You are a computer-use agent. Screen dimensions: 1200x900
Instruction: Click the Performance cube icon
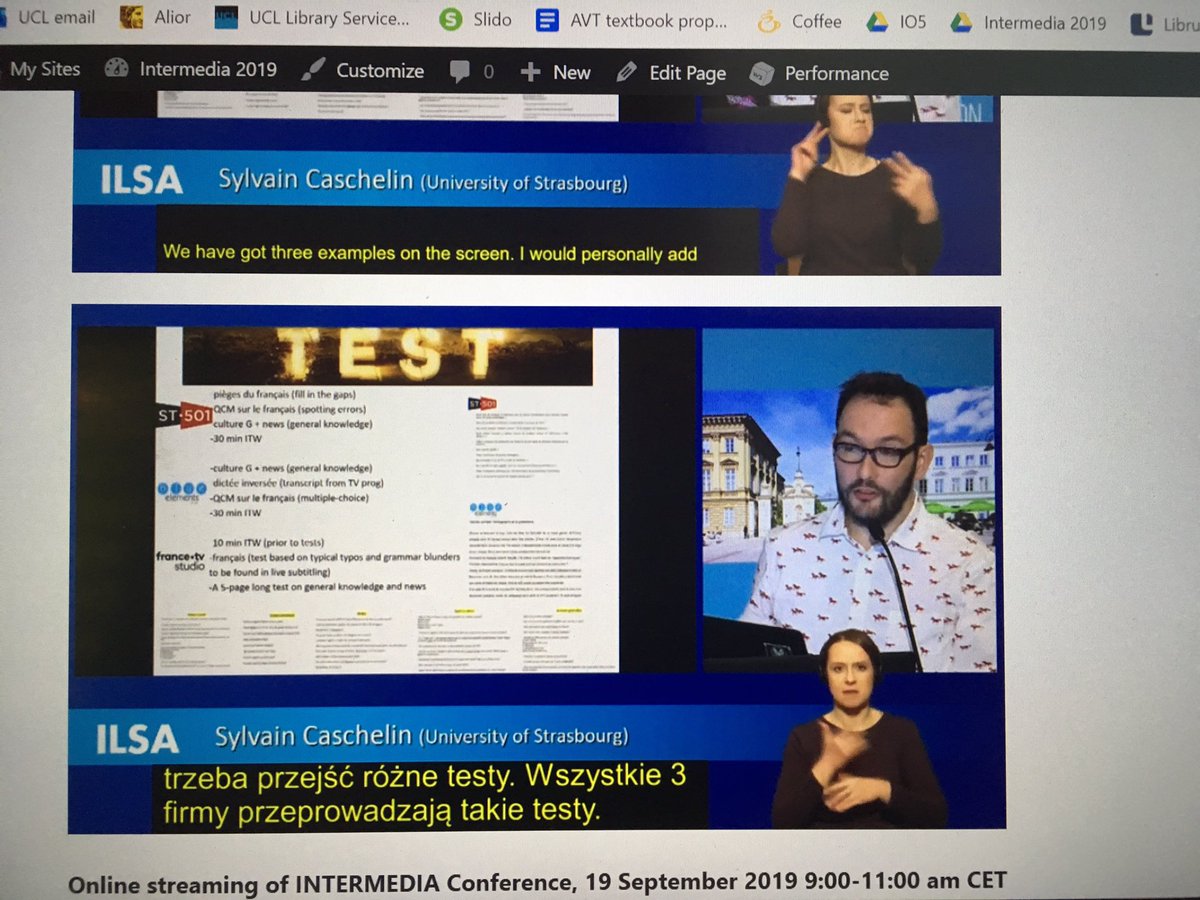pyautogui.click(x=762, y=74)
